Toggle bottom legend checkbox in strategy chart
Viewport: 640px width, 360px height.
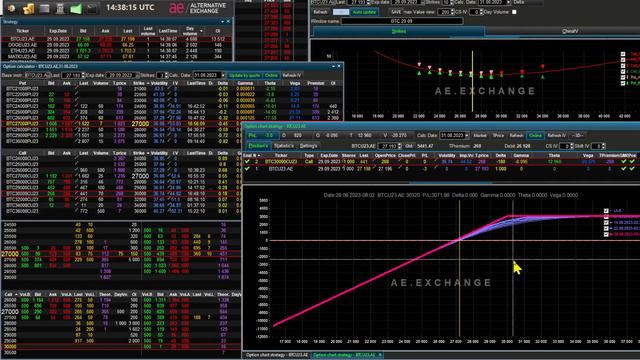point(606,234)
